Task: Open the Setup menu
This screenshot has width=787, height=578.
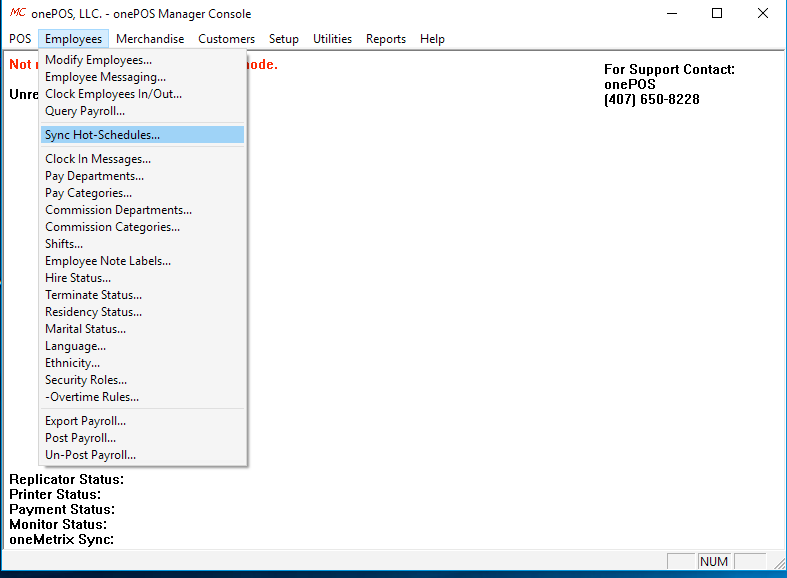Action: point(284,39)
